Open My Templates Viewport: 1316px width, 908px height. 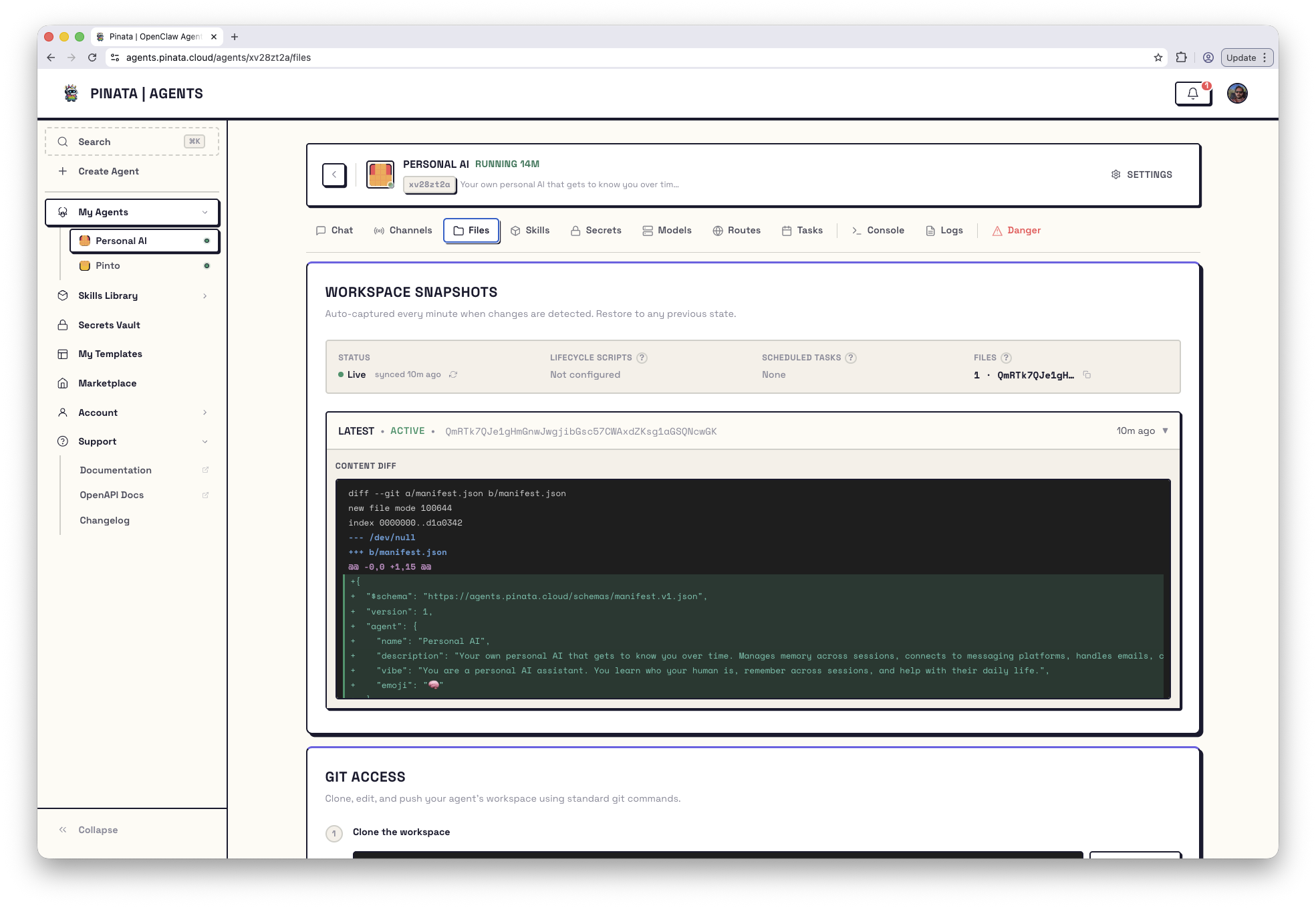tap(110, 354)
